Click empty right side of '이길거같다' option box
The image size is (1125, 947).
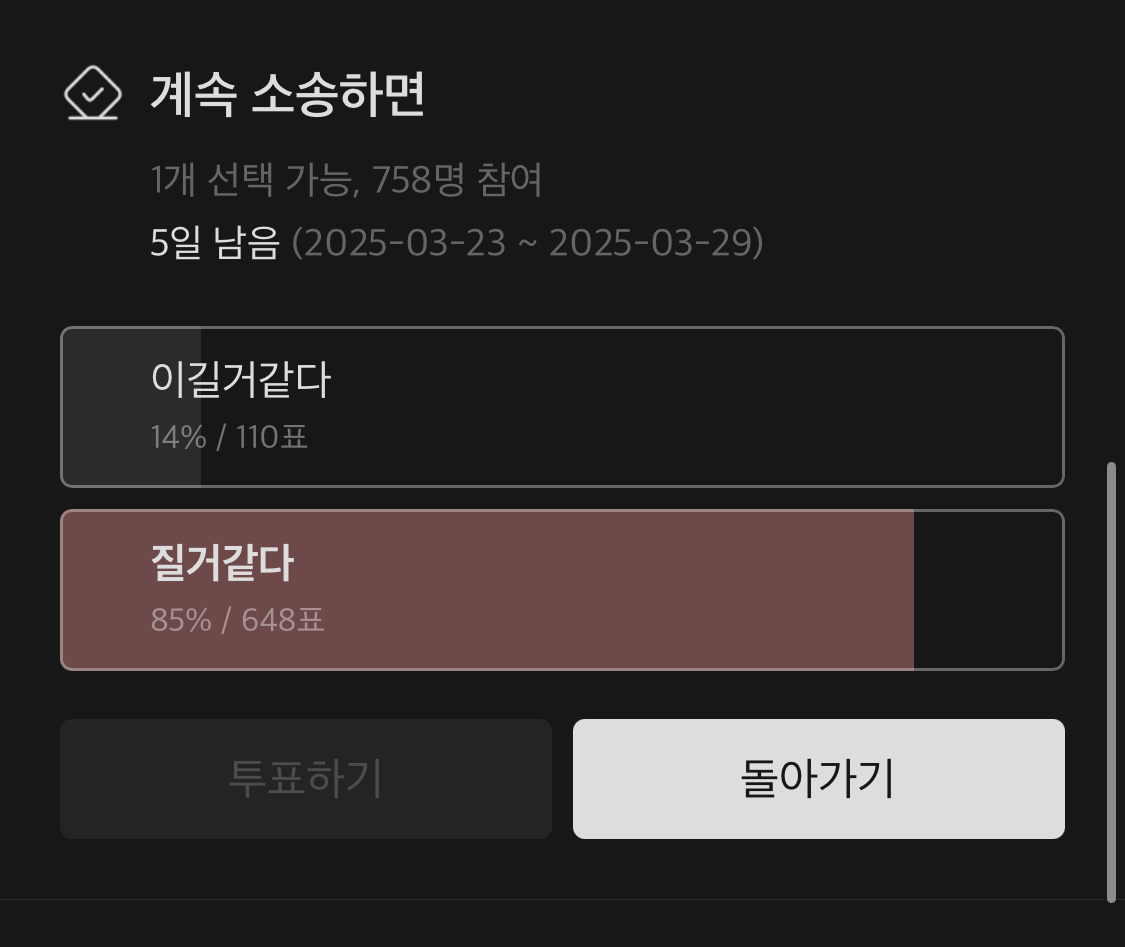click(x=800, y=406)
